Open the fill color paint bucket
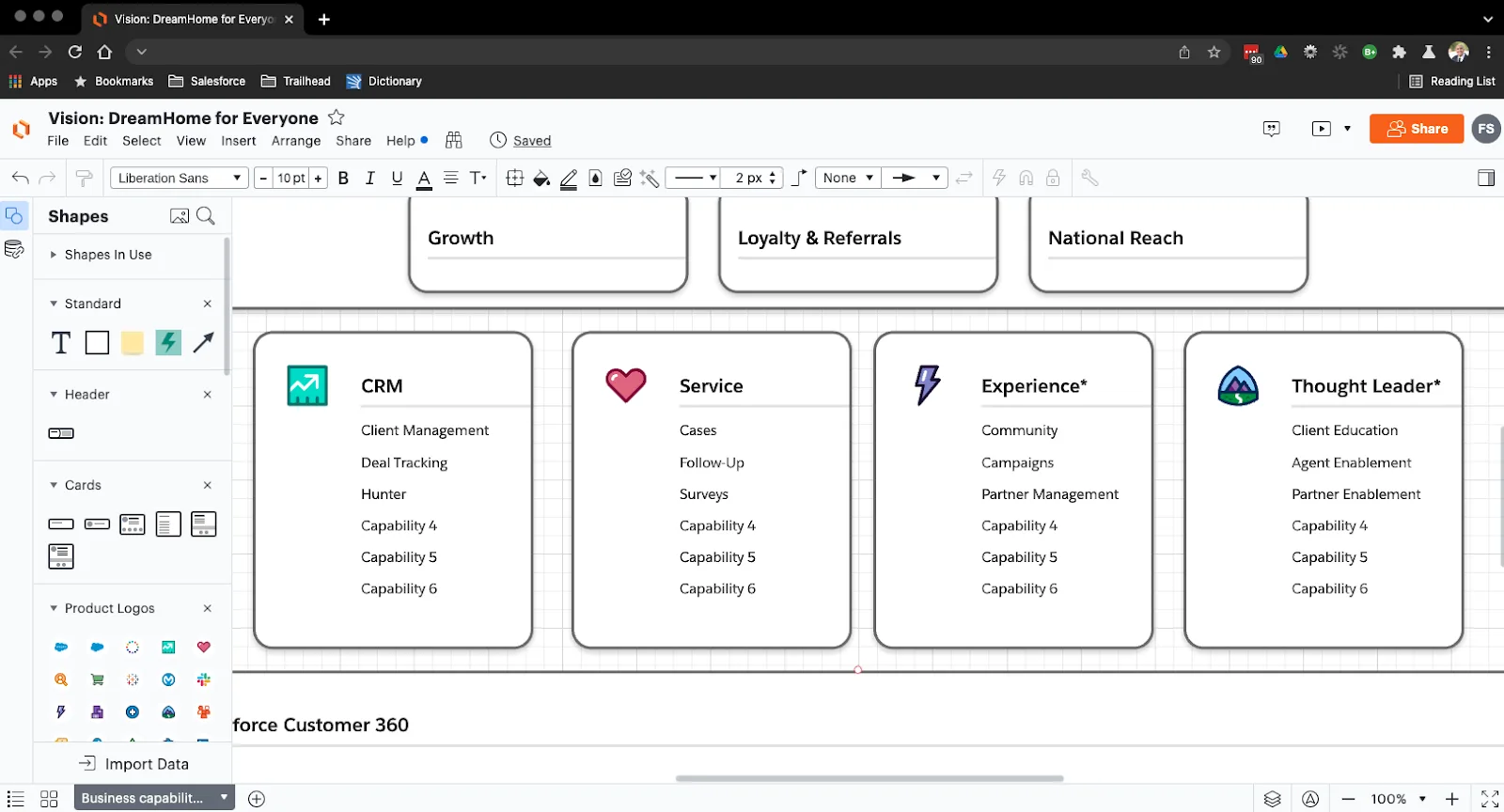Screen dimensions: 1504x812 coord(541,179)
